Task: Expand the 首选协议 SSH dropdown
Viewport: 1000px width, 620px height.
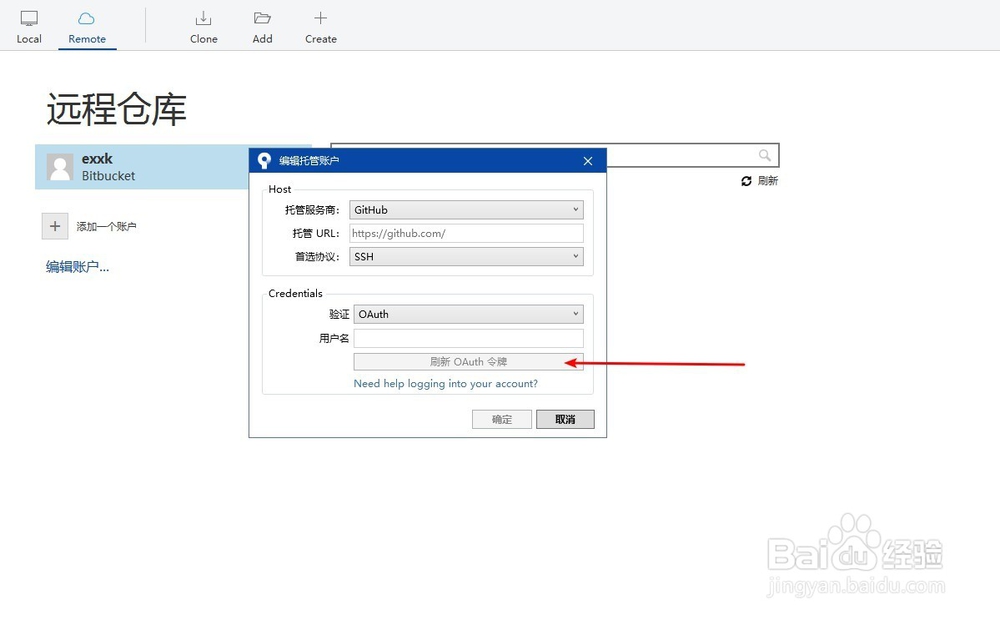Action: [x=466, y=256]
